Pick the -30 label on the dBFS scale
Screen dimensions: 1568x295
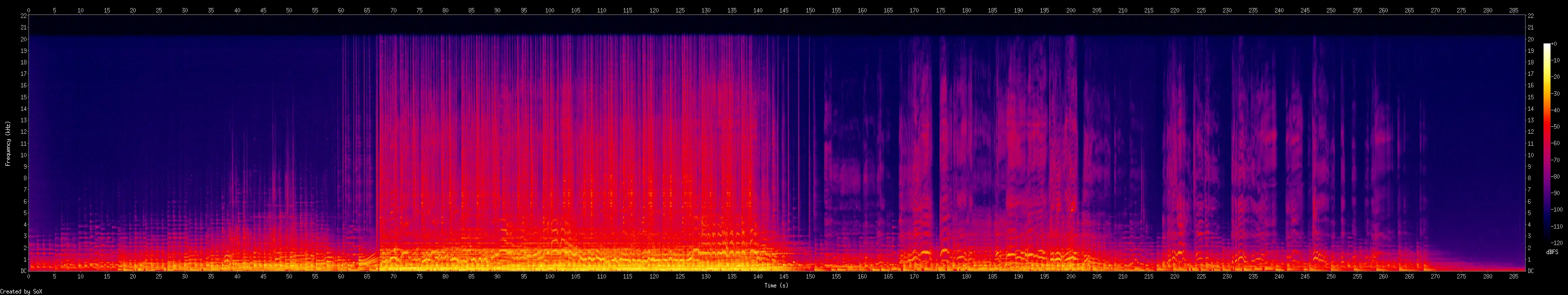[1555, 94]
